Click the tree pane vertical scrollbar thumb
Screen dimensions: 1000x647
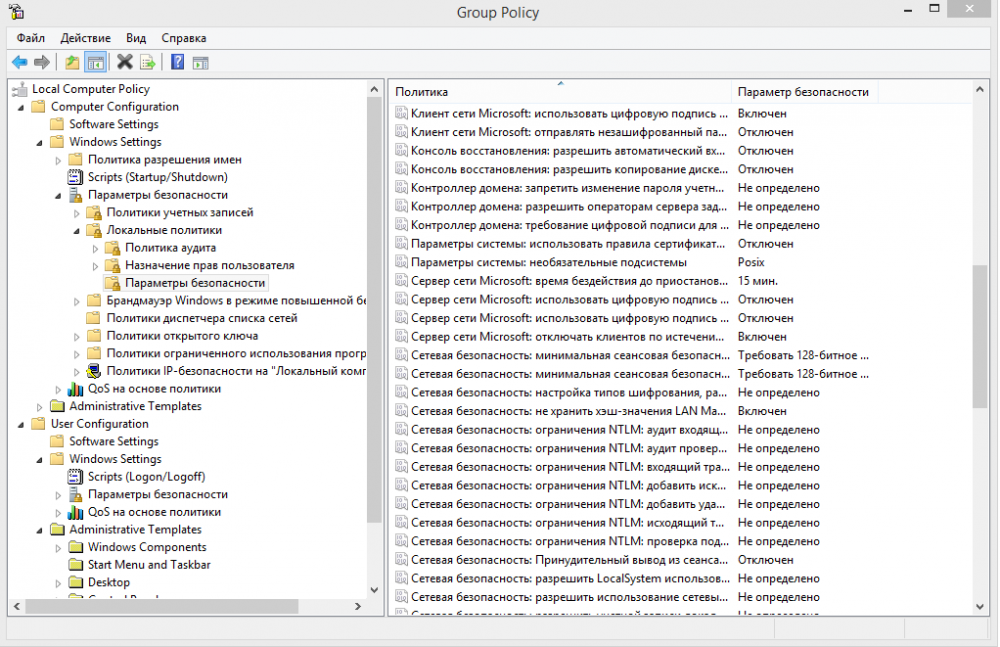point(374,309)
